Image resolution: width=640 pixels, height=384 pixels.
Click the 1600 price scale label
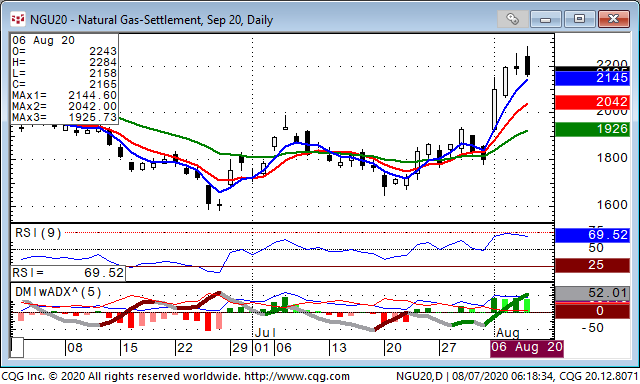612,205
